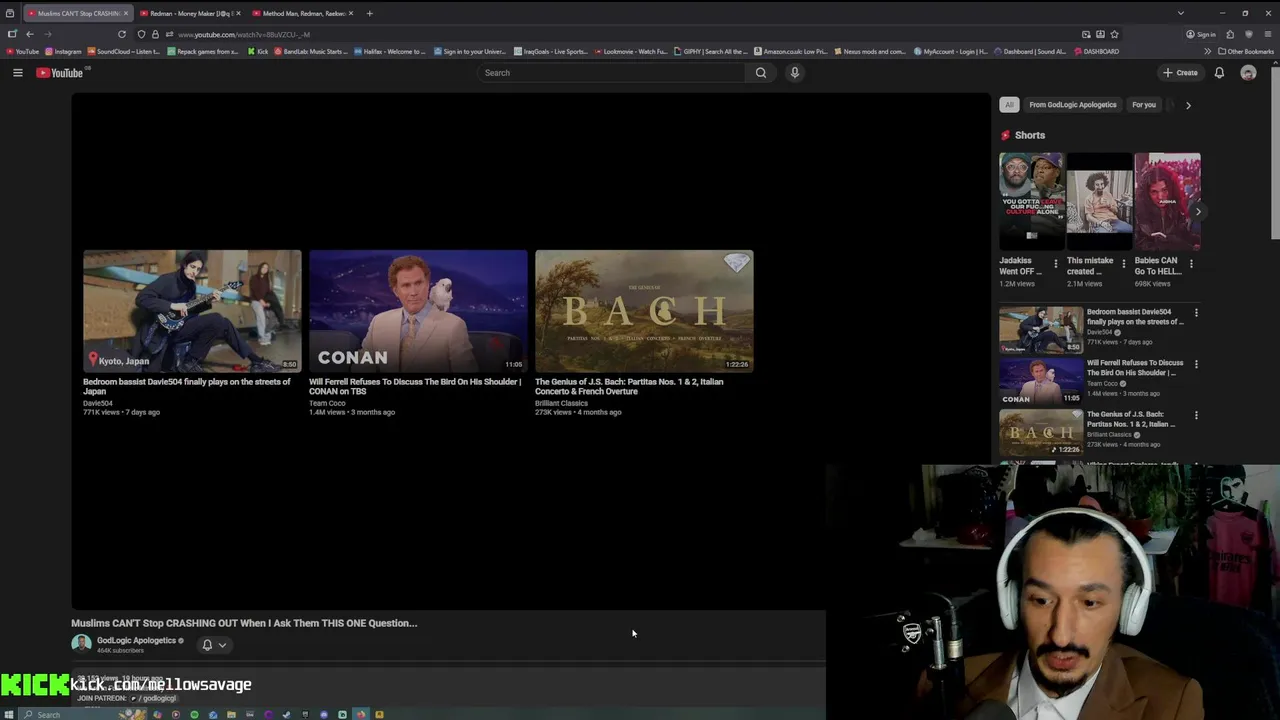Click the browser address bar URL
This screenshot has width=1280, height=720.
tap(244, 34)
